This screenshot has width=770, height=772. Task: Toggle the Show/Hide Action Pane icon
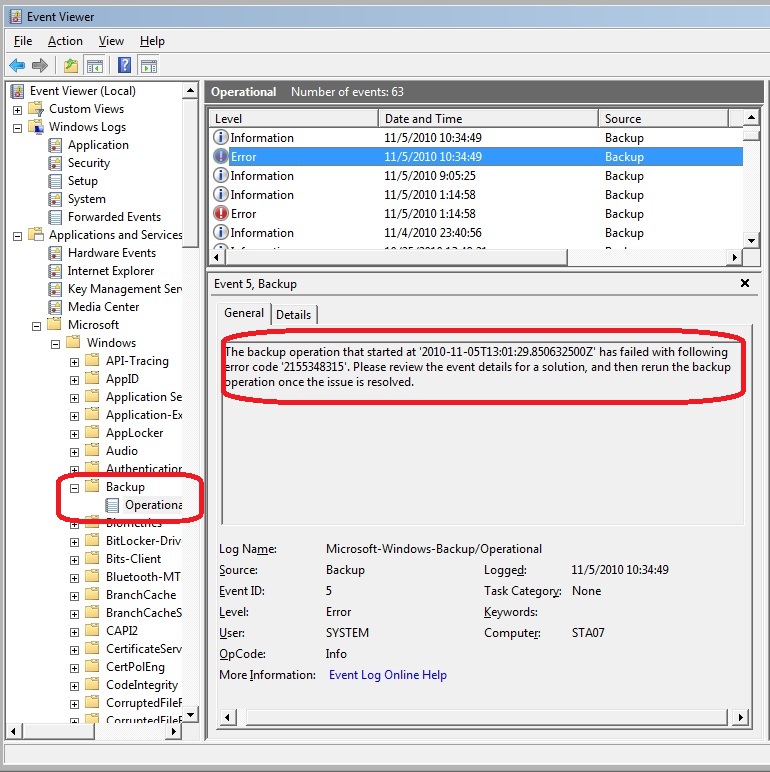pyautogui.click(x=149, y=66)
